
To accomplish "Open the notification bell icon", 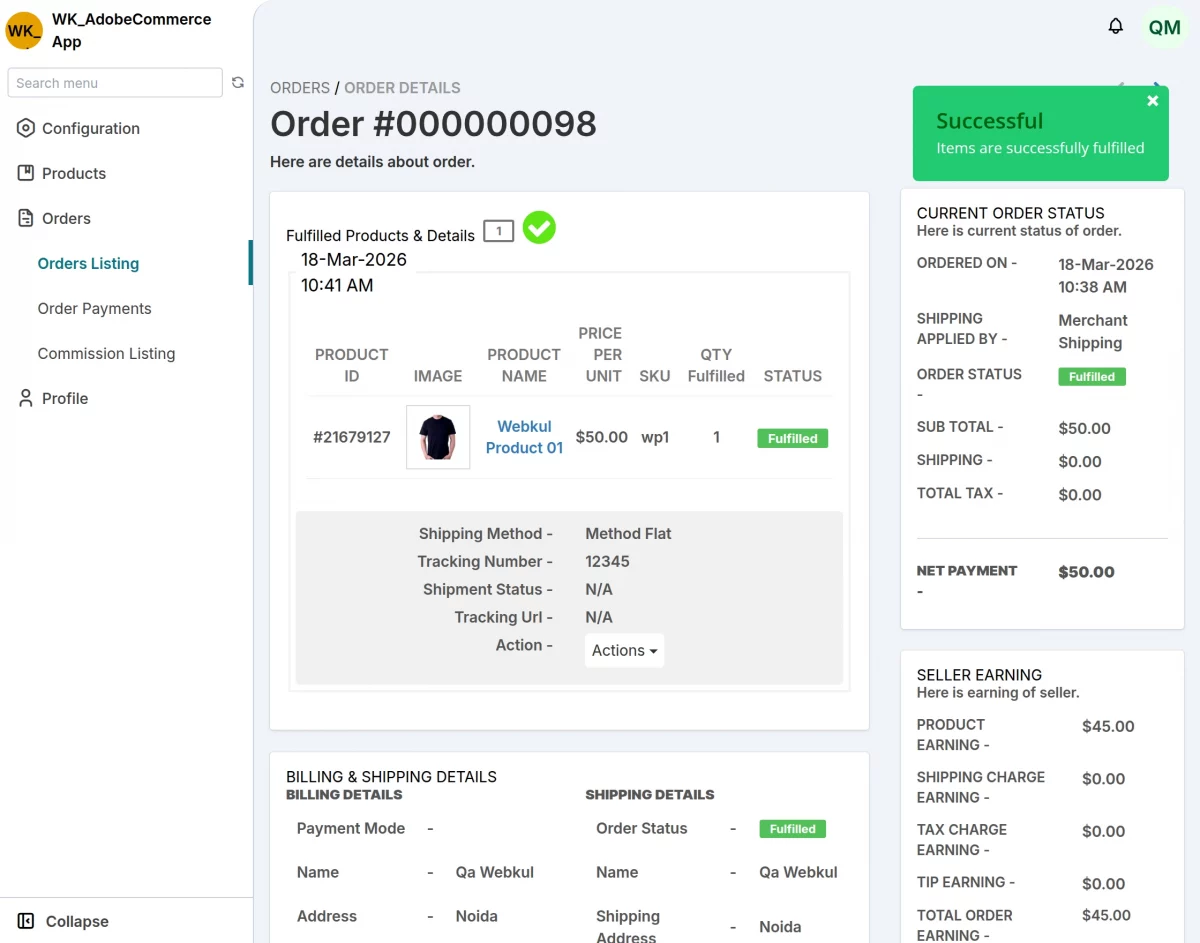I will (x=1116, y=27).
